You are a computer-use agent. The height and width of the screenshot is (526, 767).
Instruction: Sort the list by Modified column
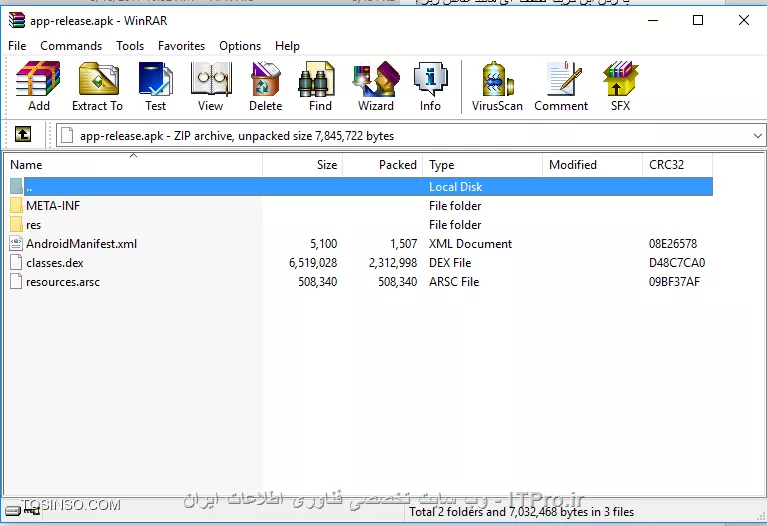click(592, 165)
